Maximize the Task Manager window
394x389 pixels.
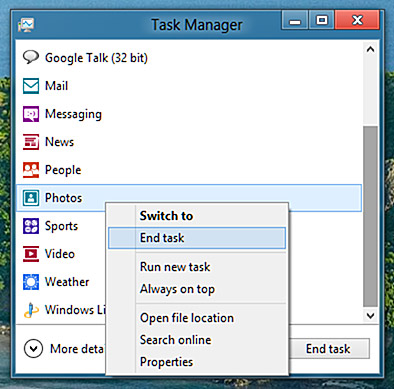coord(321,20)
